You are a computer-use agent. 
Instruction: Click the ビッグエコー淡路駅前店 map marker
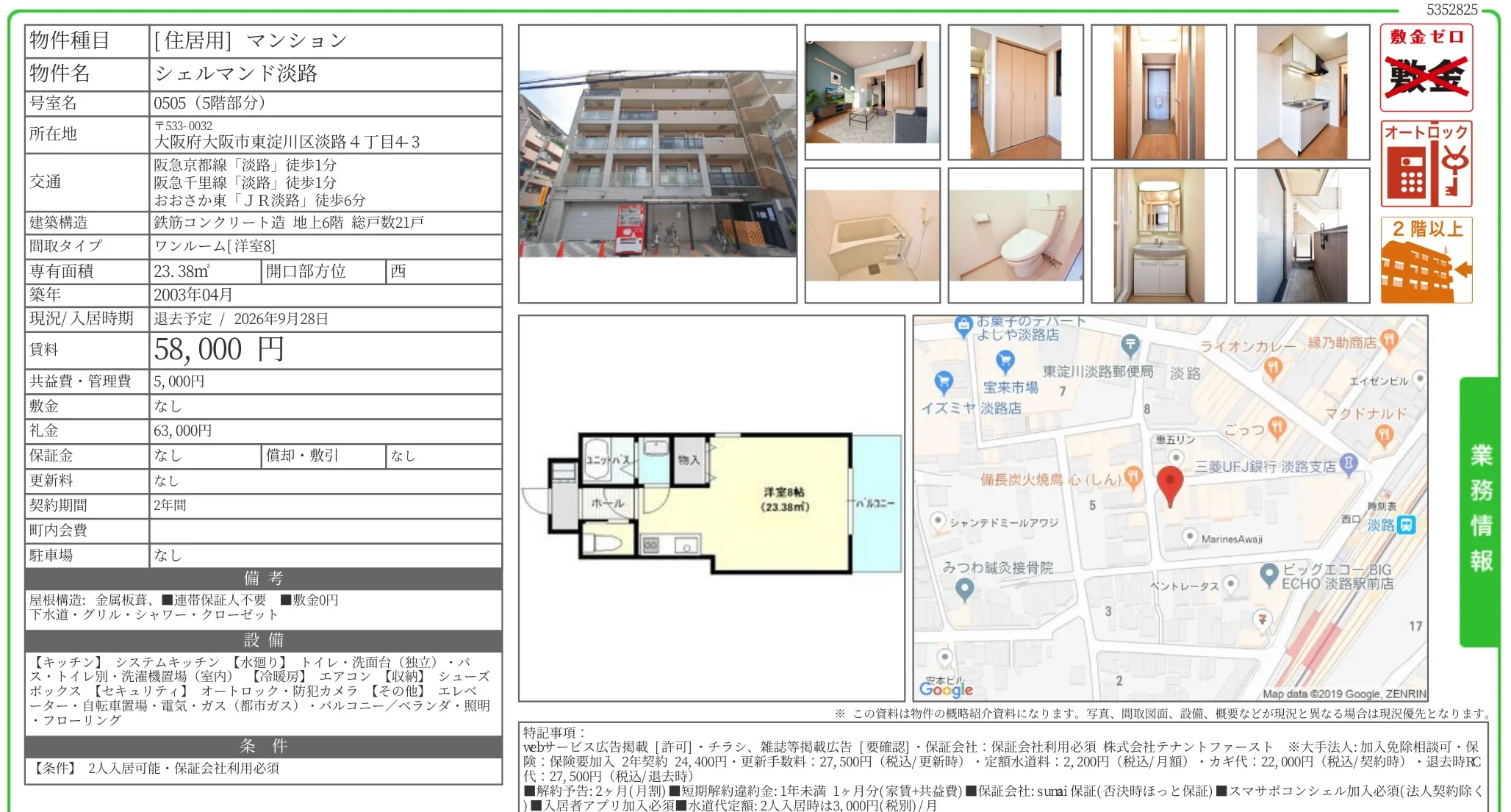[x=1269, y=575]
